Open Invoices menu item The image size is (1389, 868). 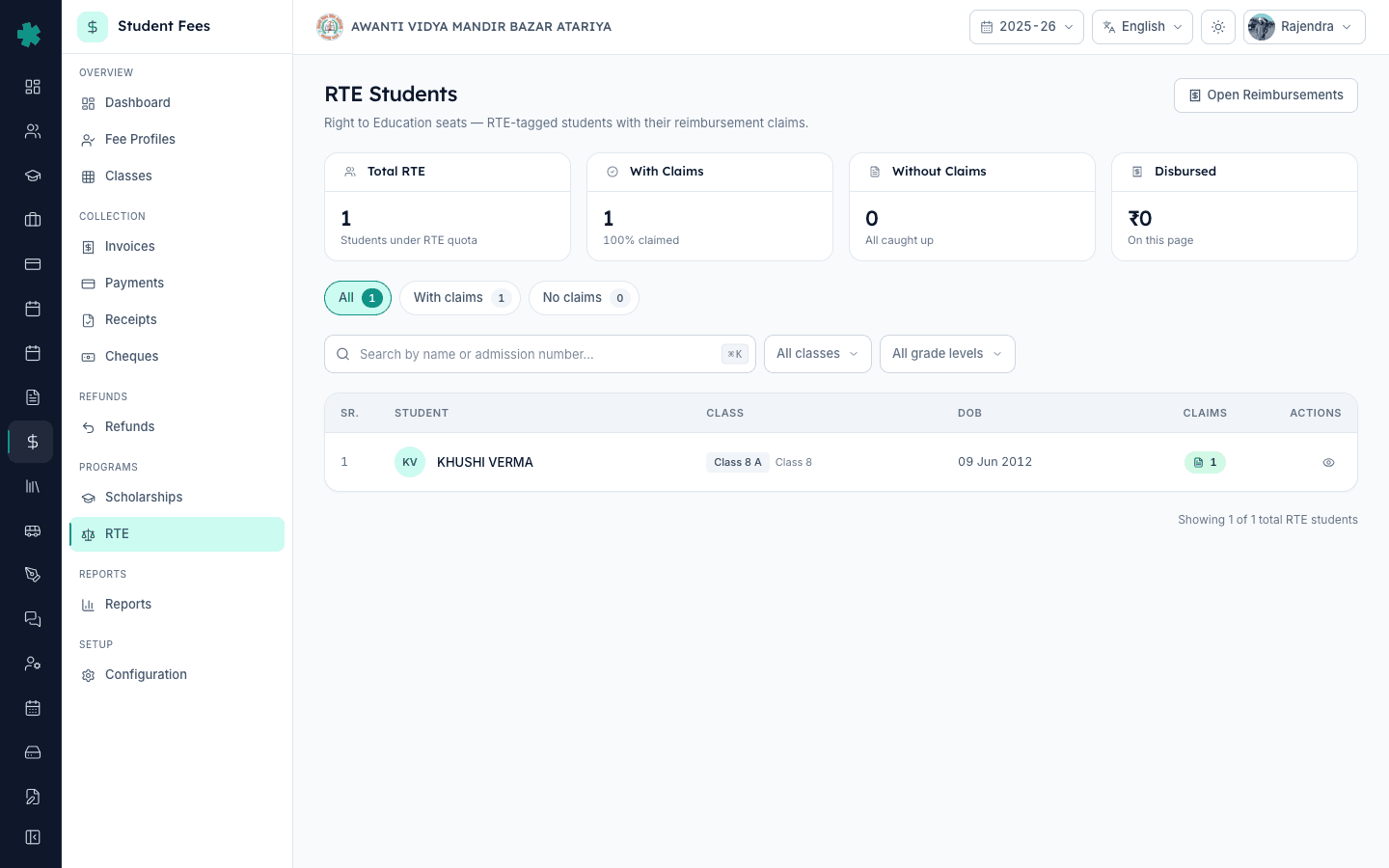point(177,247)
